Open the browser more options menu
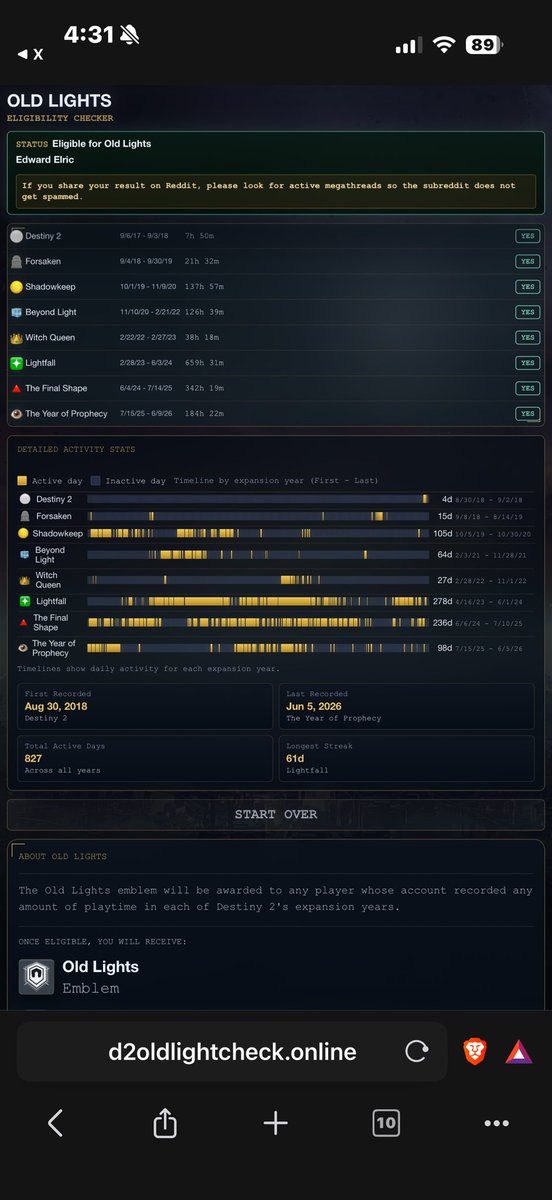Screen dimensions: 552x1200 click(x=496, y=1123)
